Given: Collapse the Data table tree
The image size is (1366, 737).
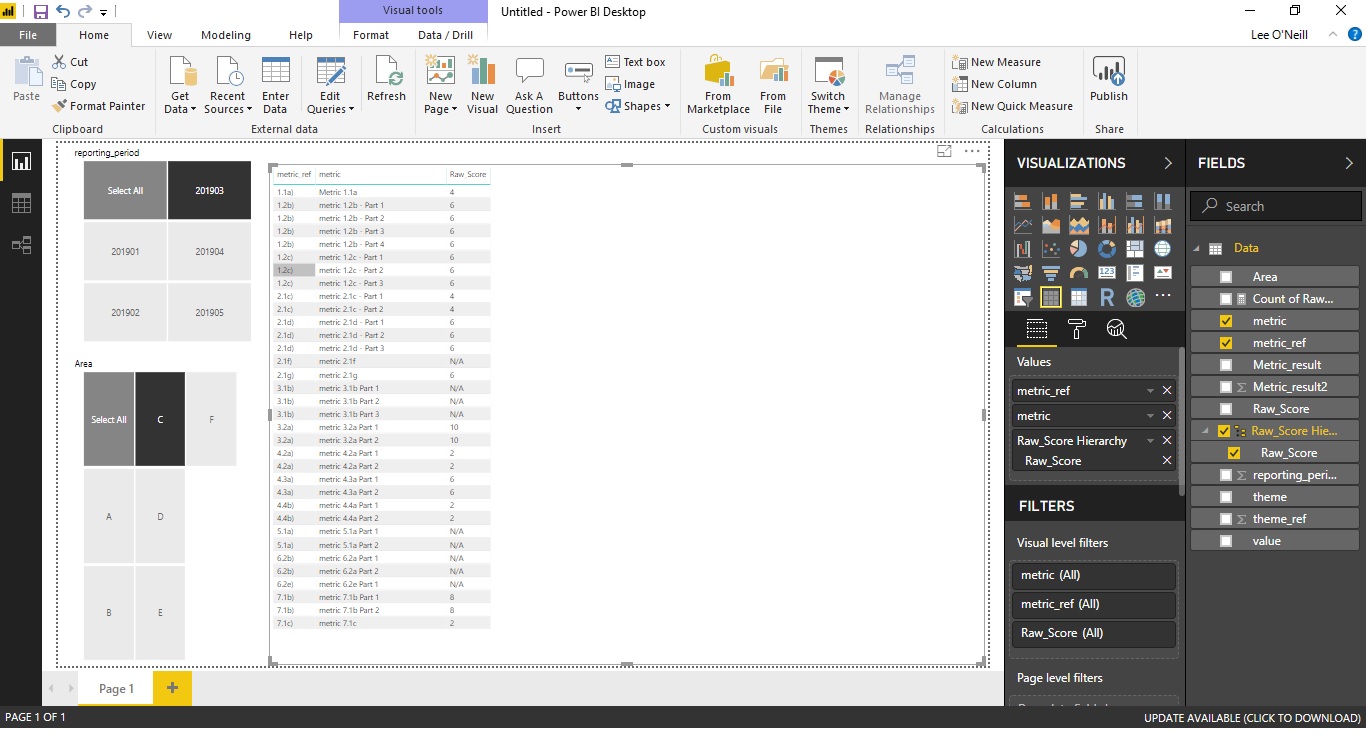Looking at the screenshot, I should [x=1197, y=248].
